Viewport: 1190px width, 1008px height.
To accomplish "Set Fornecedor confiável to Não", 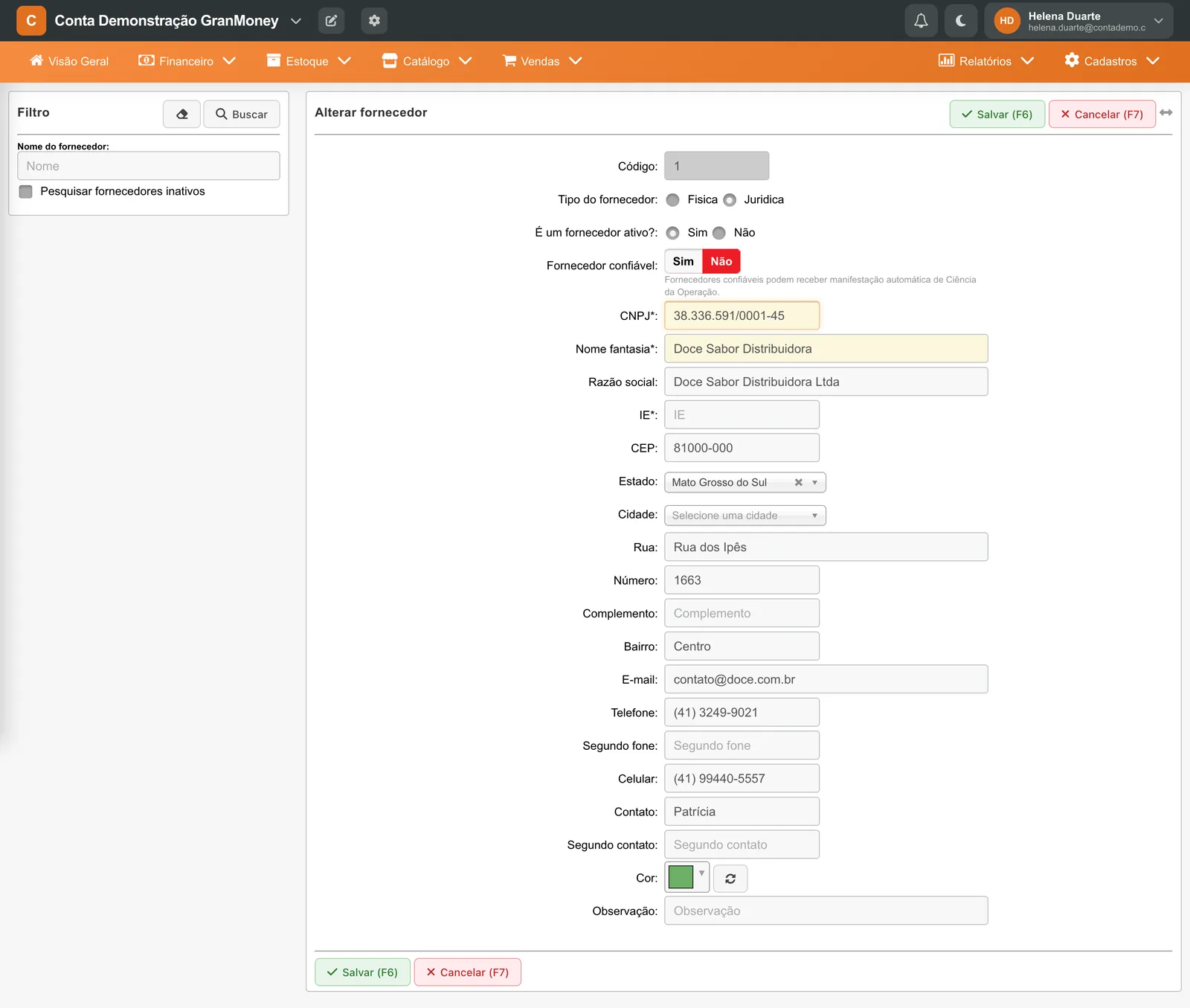I will pos(721,261).
